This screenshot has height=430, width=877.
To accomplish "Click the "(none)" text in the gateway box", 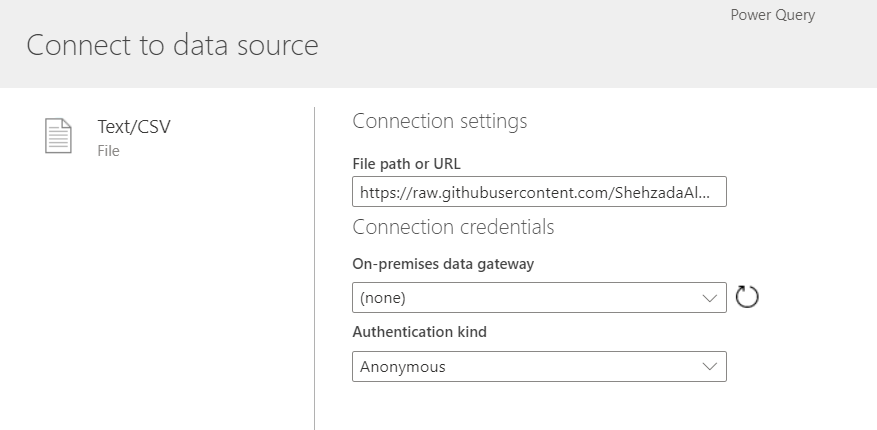I will tap(383, 298).
